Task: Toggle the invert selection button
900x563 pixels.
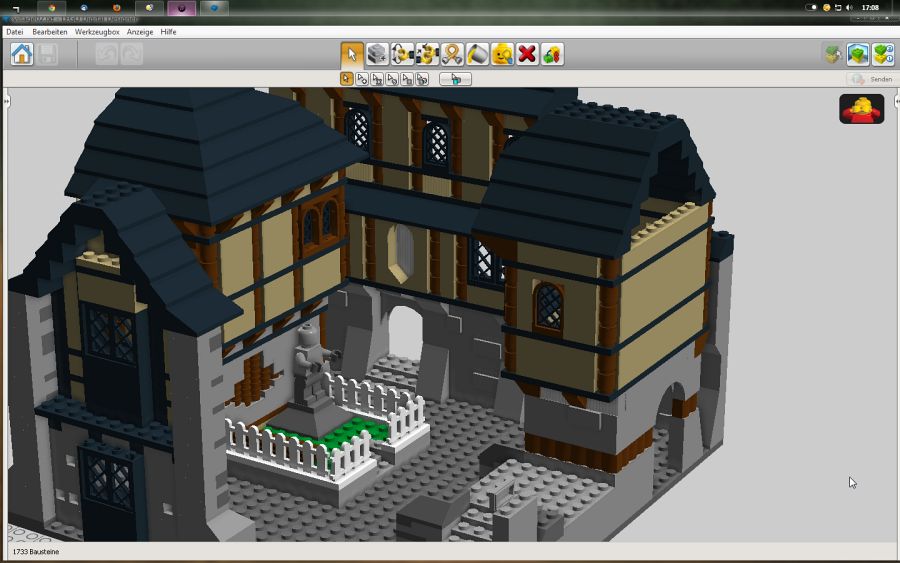Action: [455, 79]
